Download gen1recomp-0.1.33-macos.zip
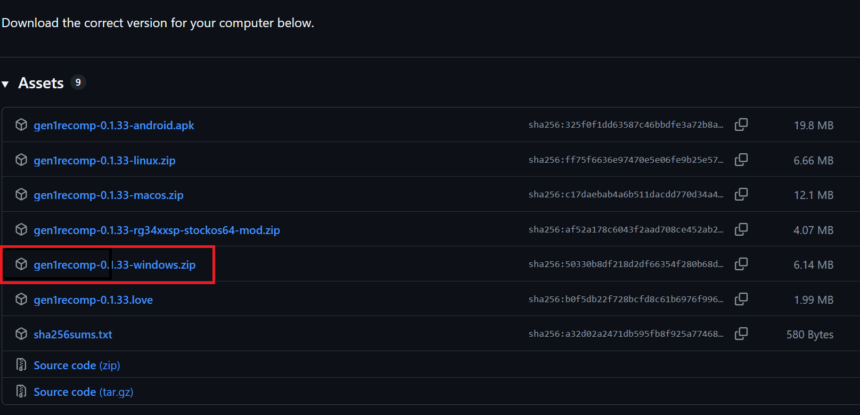Viewport: 860px width, 415px height. point(109,195)
